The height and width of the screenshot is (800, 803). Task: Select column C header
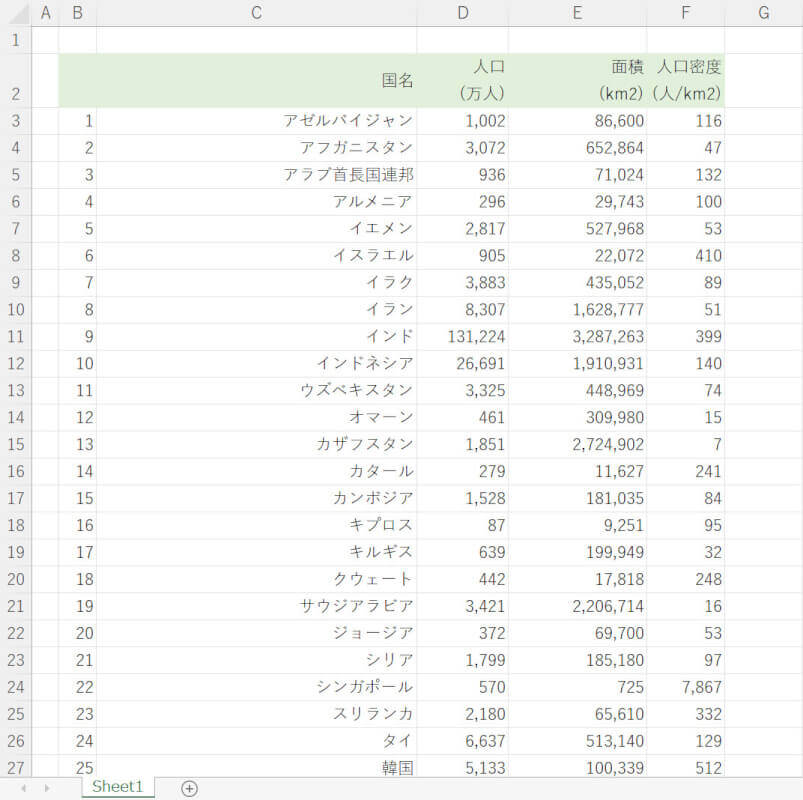click(x=256, y=13)
